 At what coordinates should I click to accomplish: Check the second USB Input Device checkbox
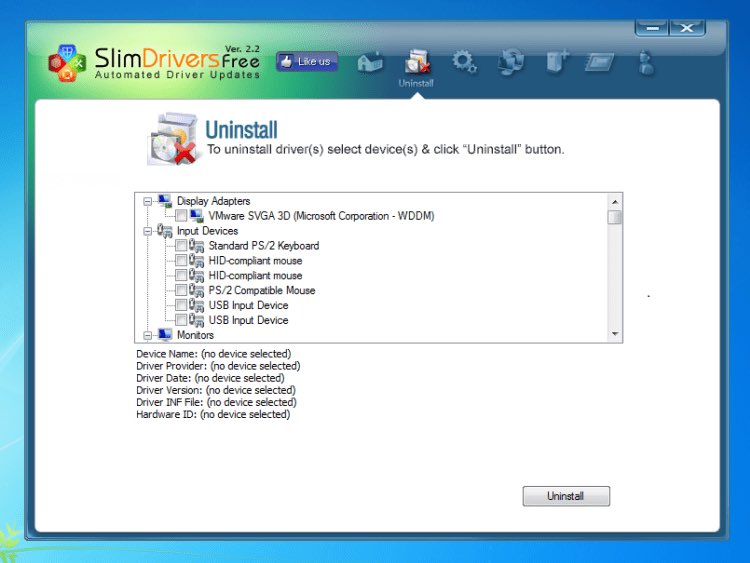pos(181,320)
